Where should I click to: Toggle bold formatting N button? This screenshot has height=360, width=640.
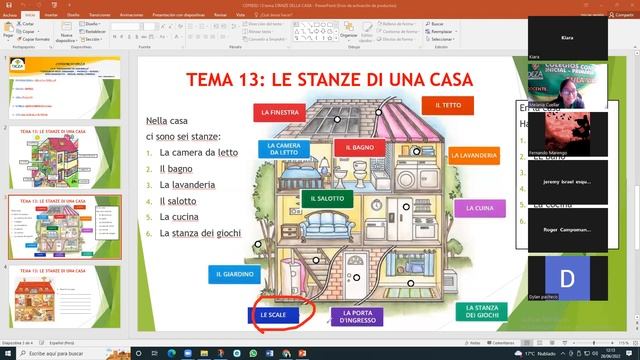tap(114, 37)
